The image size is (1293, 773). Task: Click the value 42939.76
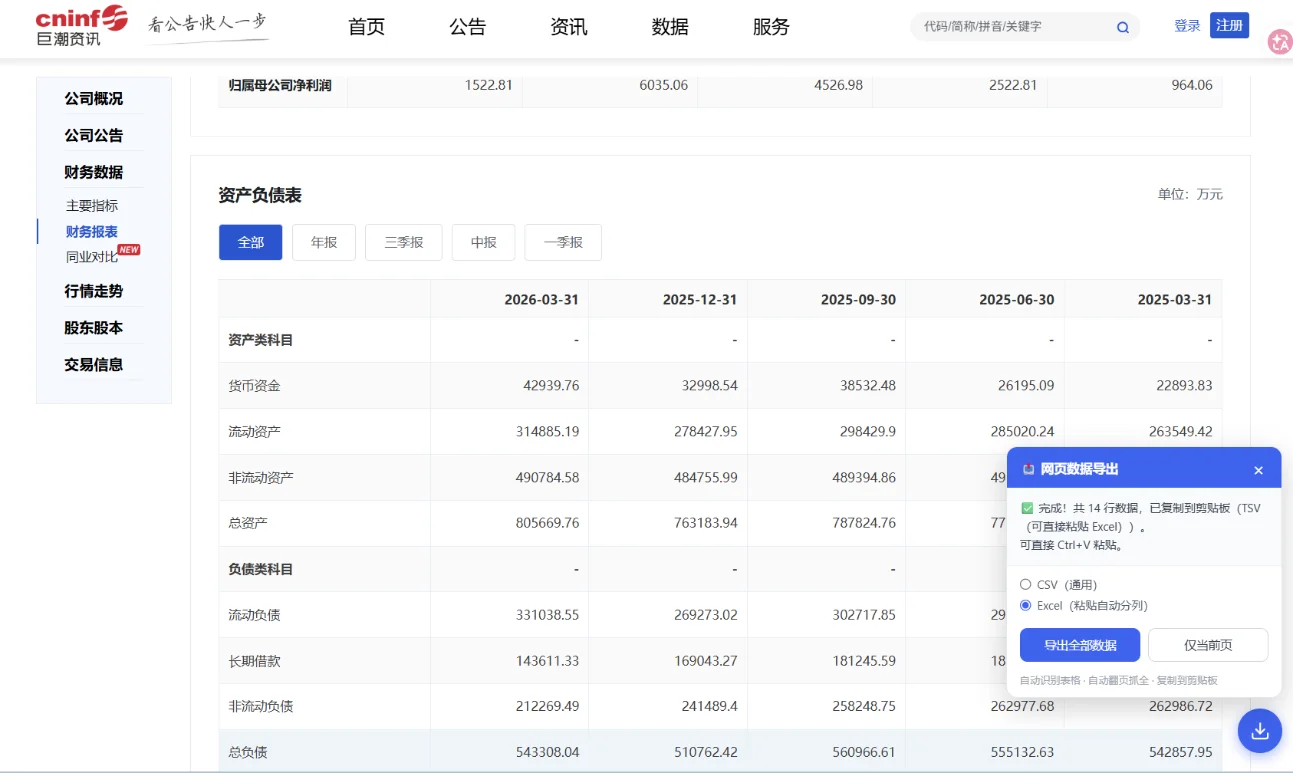pos(551,386)
